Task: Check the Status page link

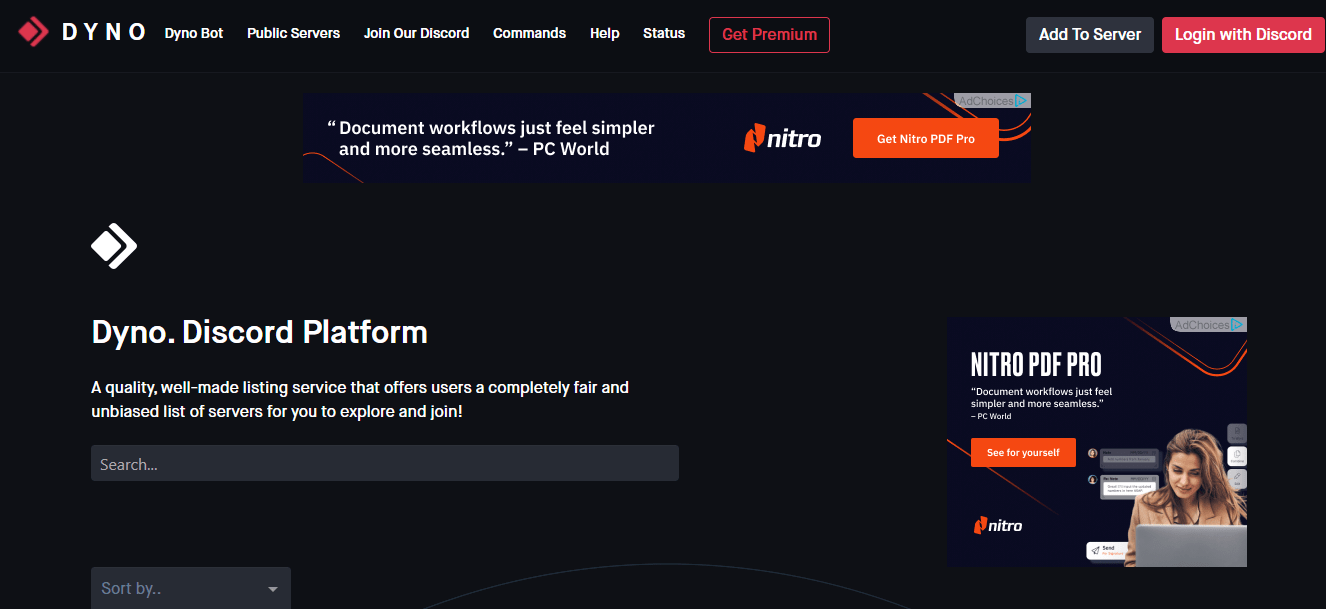Action: 664,34
